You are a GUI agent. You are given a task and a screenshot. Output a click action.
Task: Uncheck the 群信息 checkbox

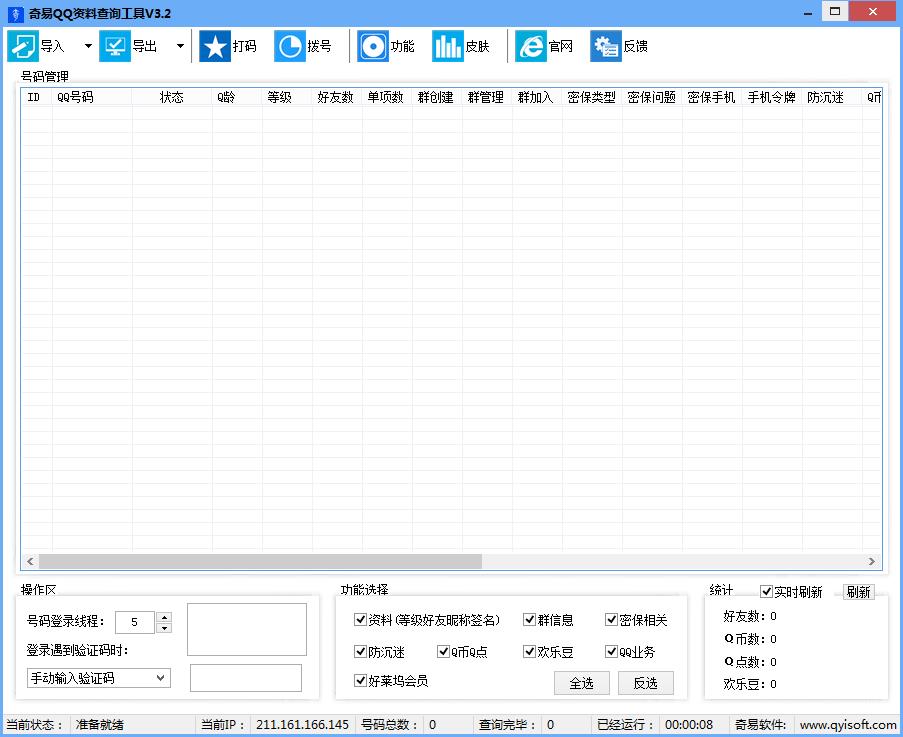(530, 620)
